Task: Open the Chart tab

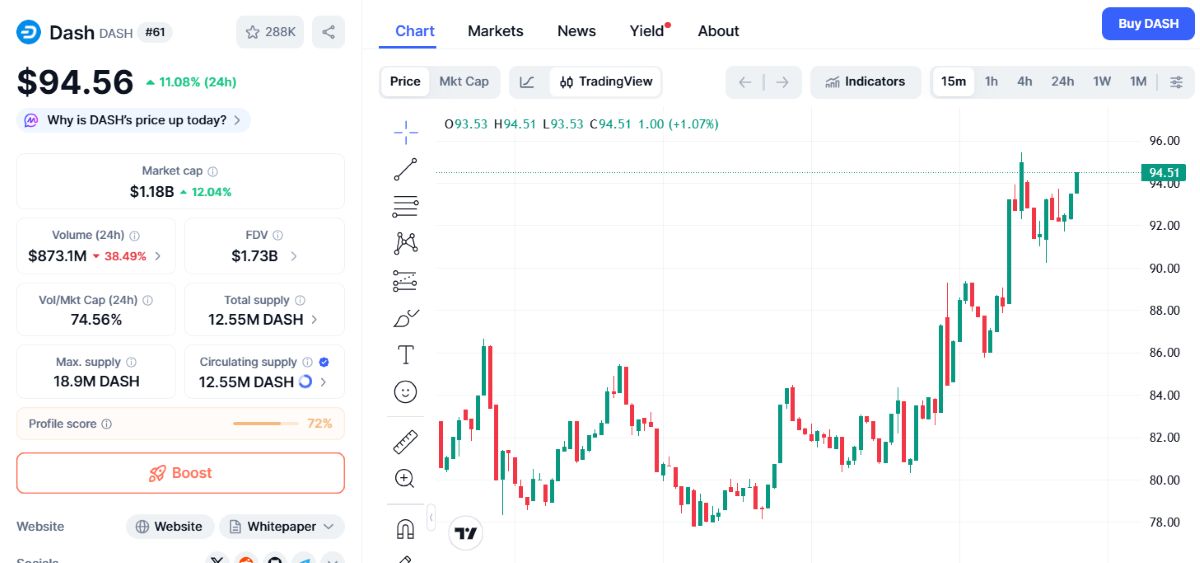Action: (x=415, y=31)
